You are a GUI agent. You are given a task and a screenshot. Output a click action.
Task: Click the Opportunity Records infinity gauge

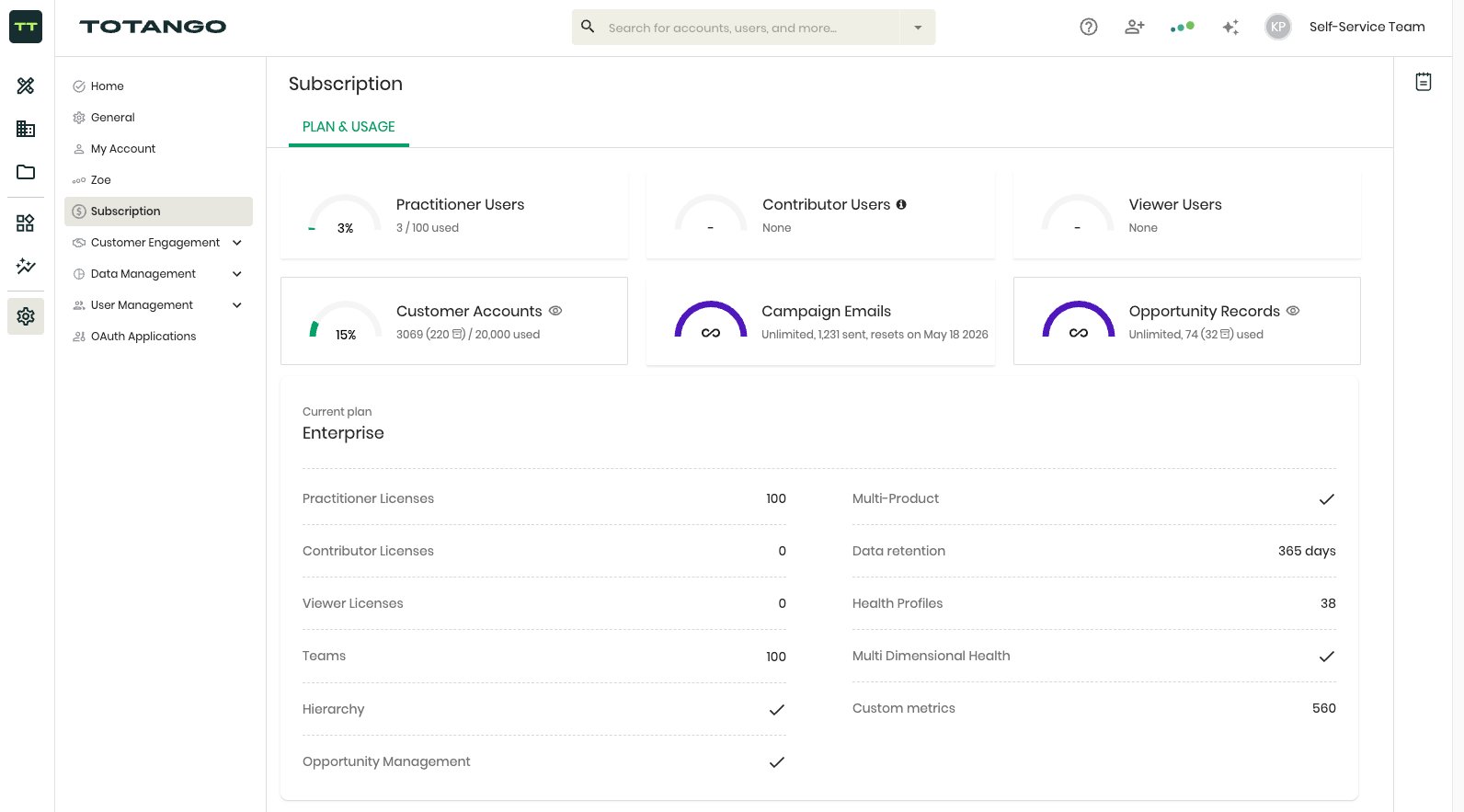click(1079, 320)
